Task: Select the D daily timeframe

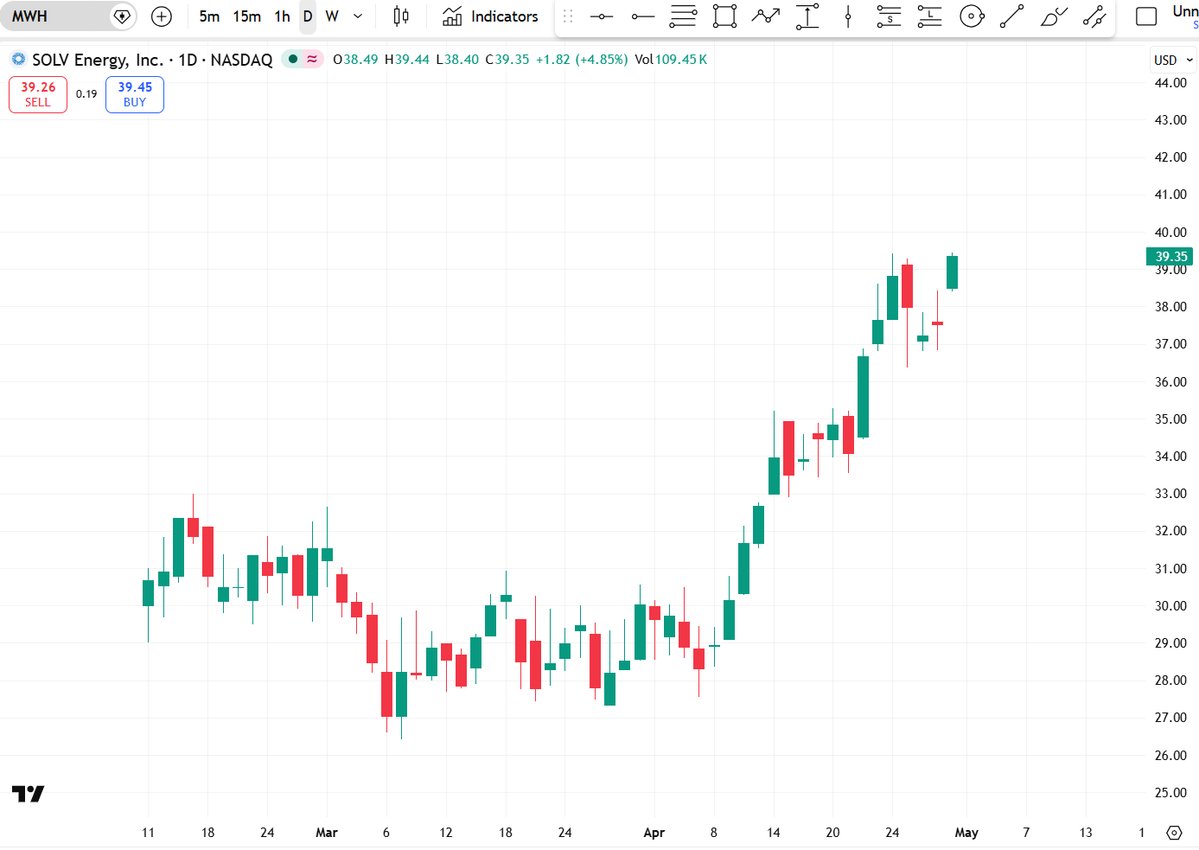Action: tap(307, 16)
